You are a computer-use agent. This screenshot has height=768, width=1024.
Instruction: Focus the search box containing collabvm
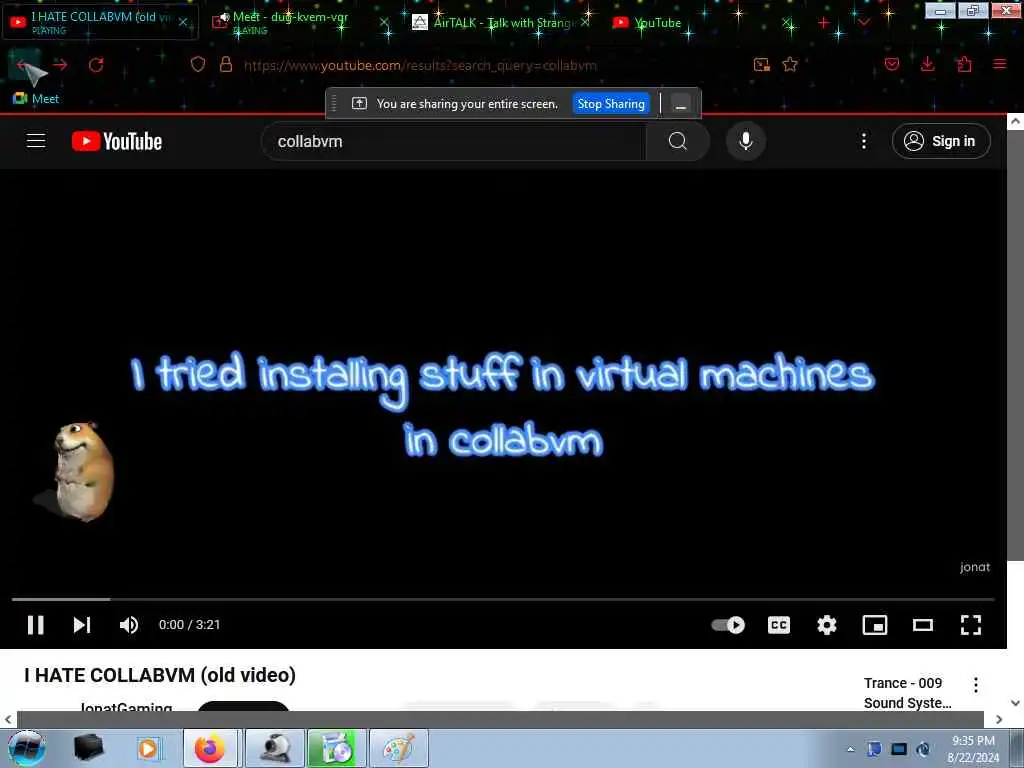(453, 141)
